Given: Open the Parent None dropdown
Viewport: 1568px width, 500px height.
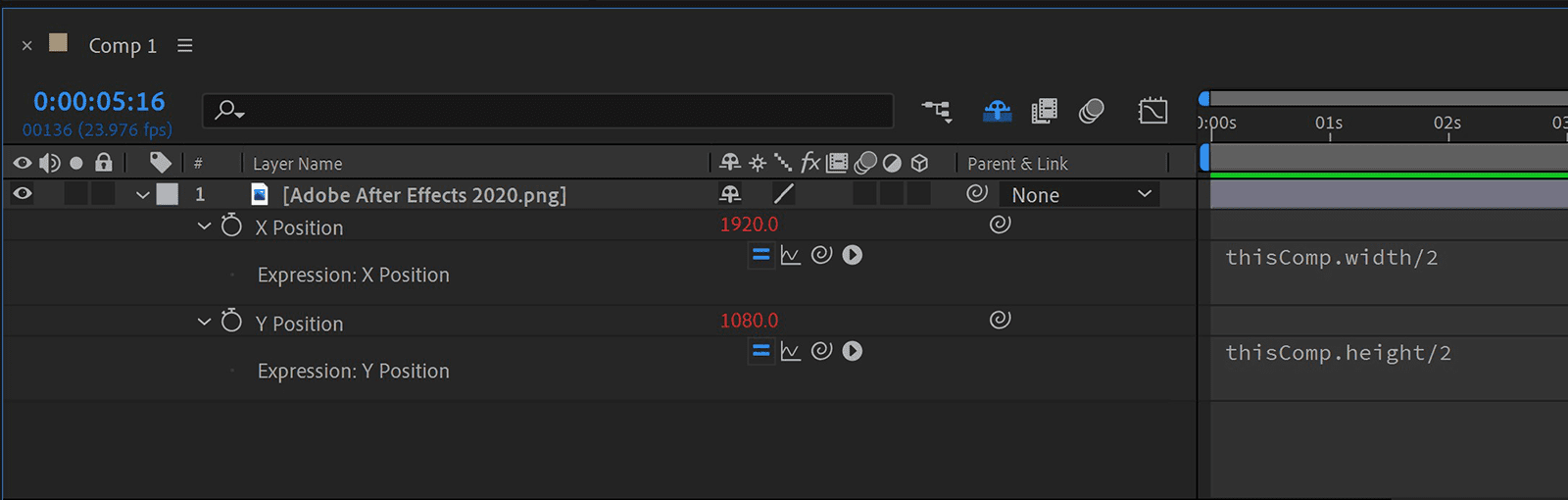Looking at the screenshot, I should tap(1080, 195).
